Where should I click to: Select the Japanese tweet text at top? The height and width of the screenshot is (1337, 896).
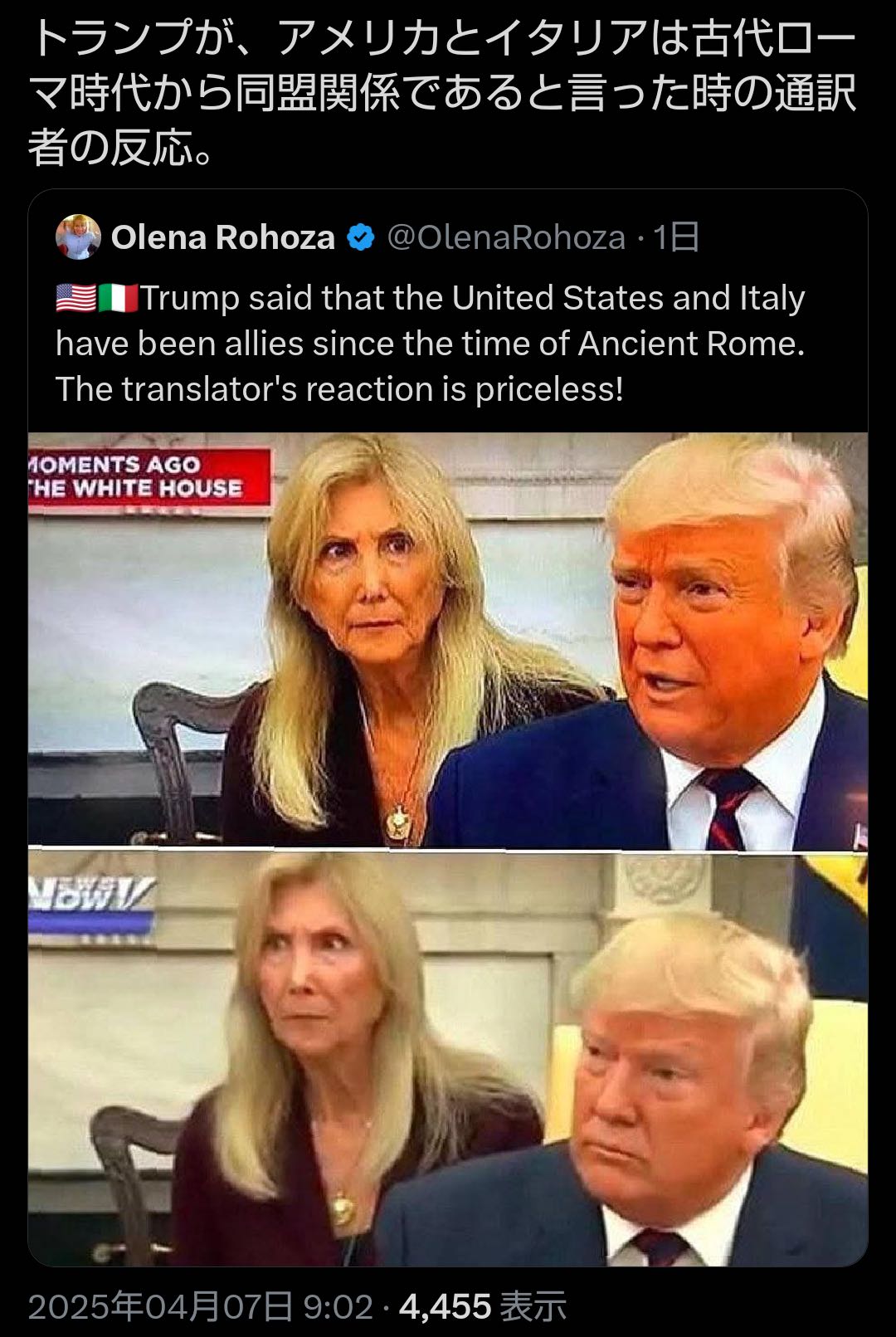click(442, 93)
